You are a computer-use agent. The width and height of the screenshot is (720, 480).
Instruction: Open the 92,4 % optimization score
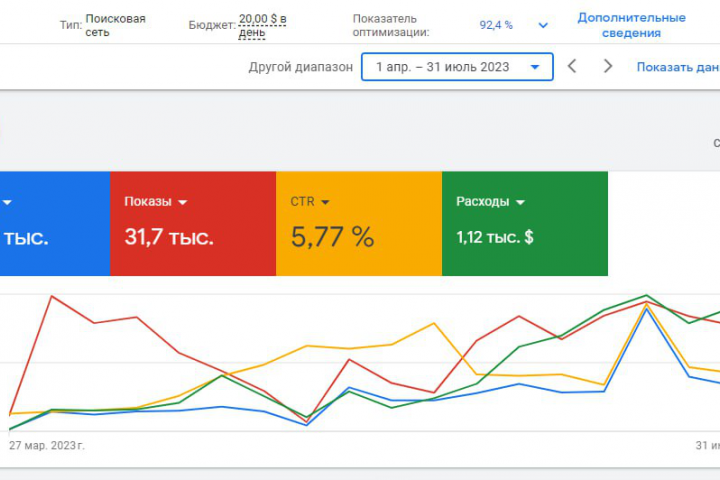click(497, 25)
